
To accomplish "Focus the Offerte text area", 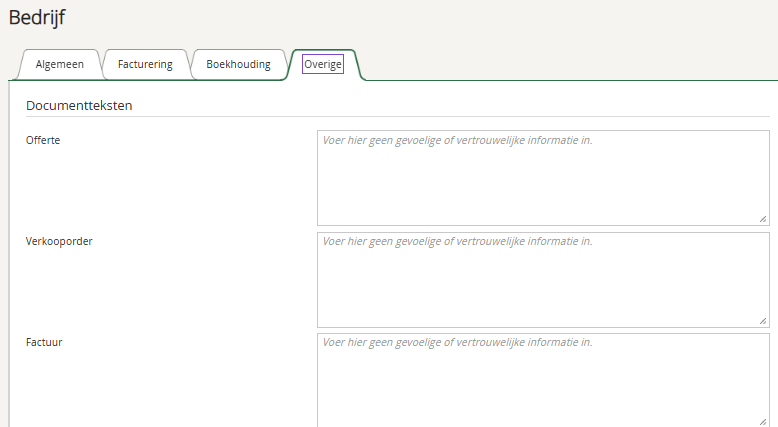I will pos(543,185).
